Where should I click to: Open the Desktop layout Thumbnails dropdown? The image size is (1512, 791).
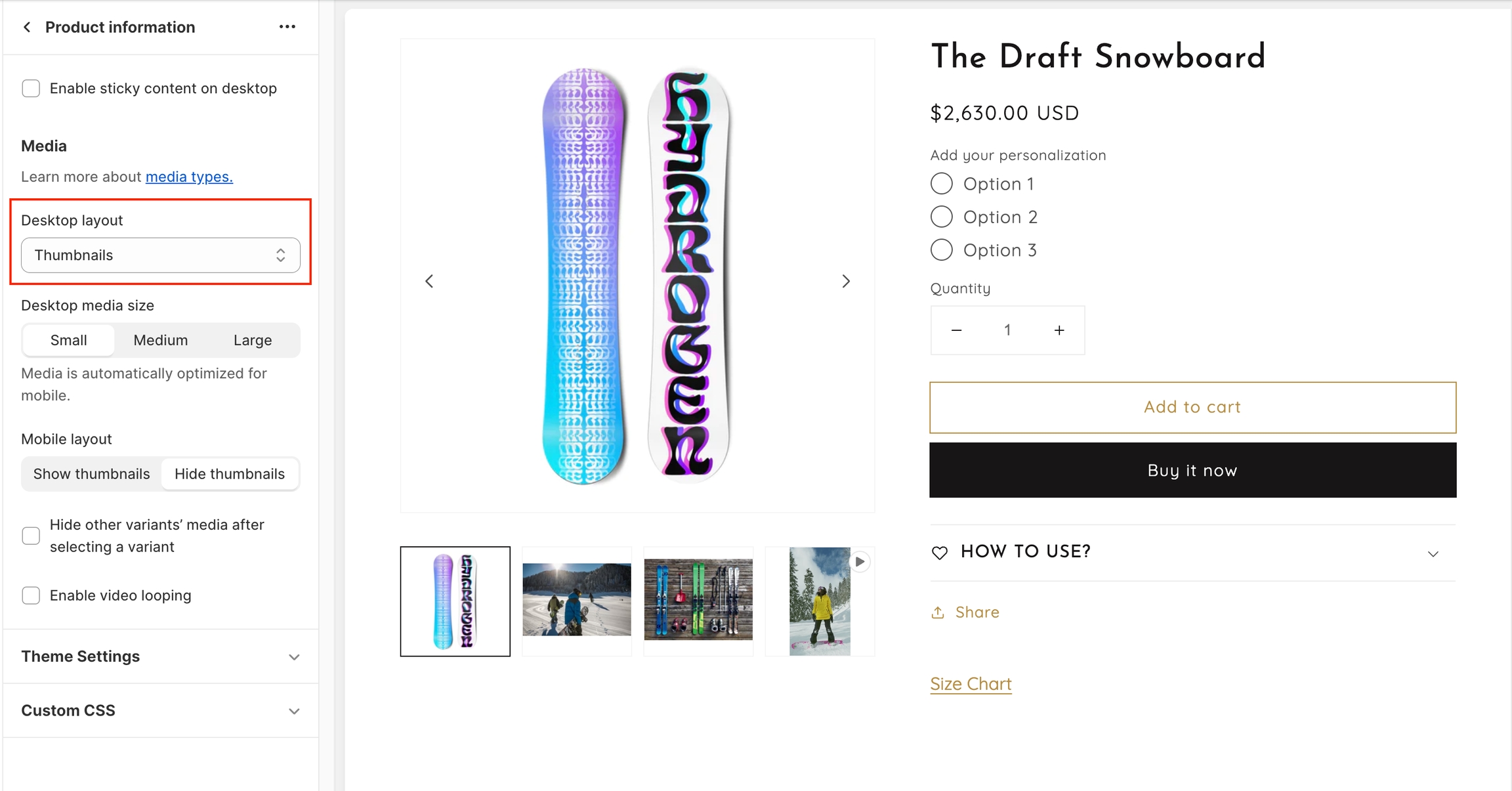(x=160, y=255)
